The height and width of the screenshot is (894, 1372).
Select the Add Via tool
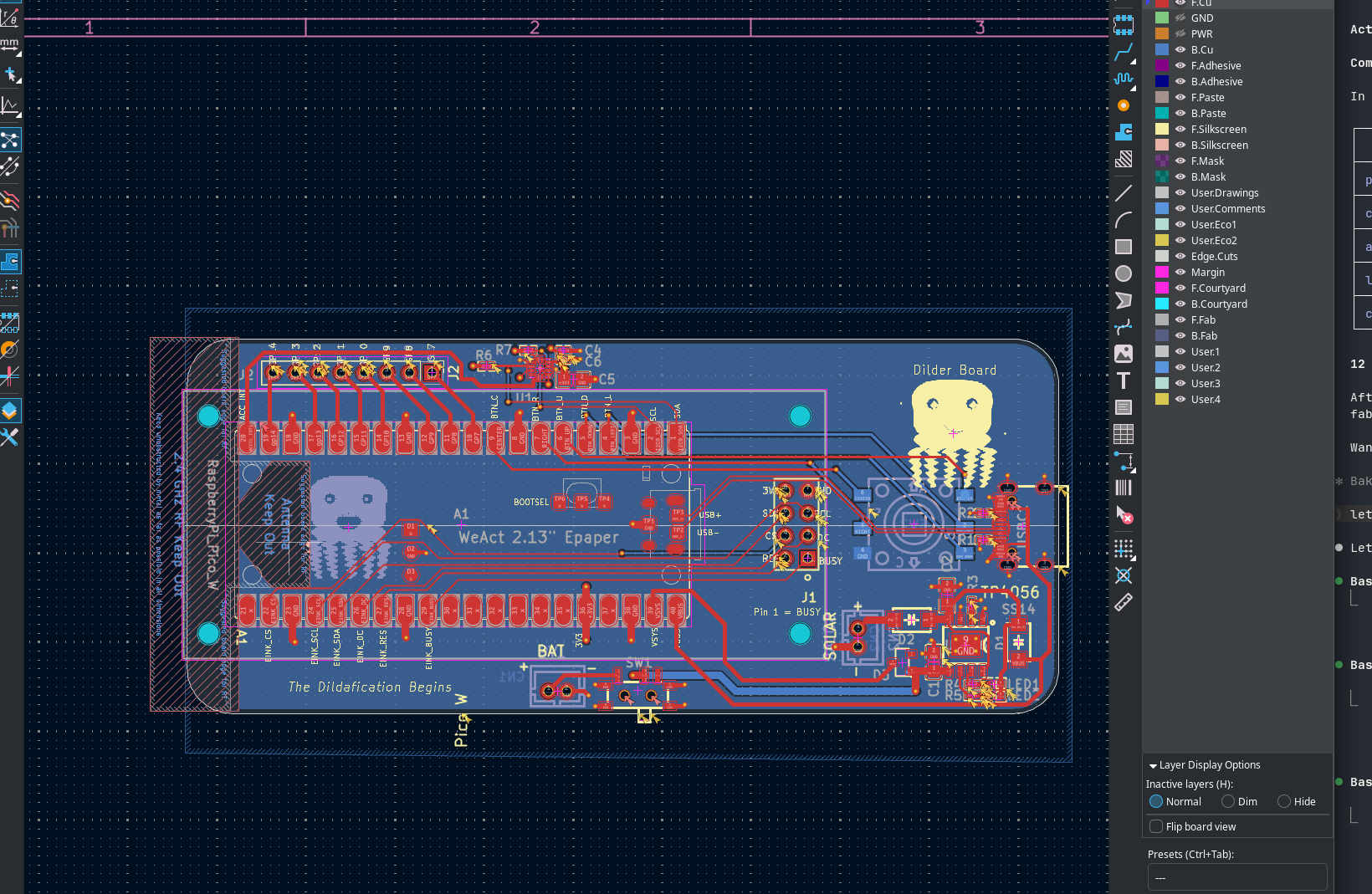click(1124, 105)
